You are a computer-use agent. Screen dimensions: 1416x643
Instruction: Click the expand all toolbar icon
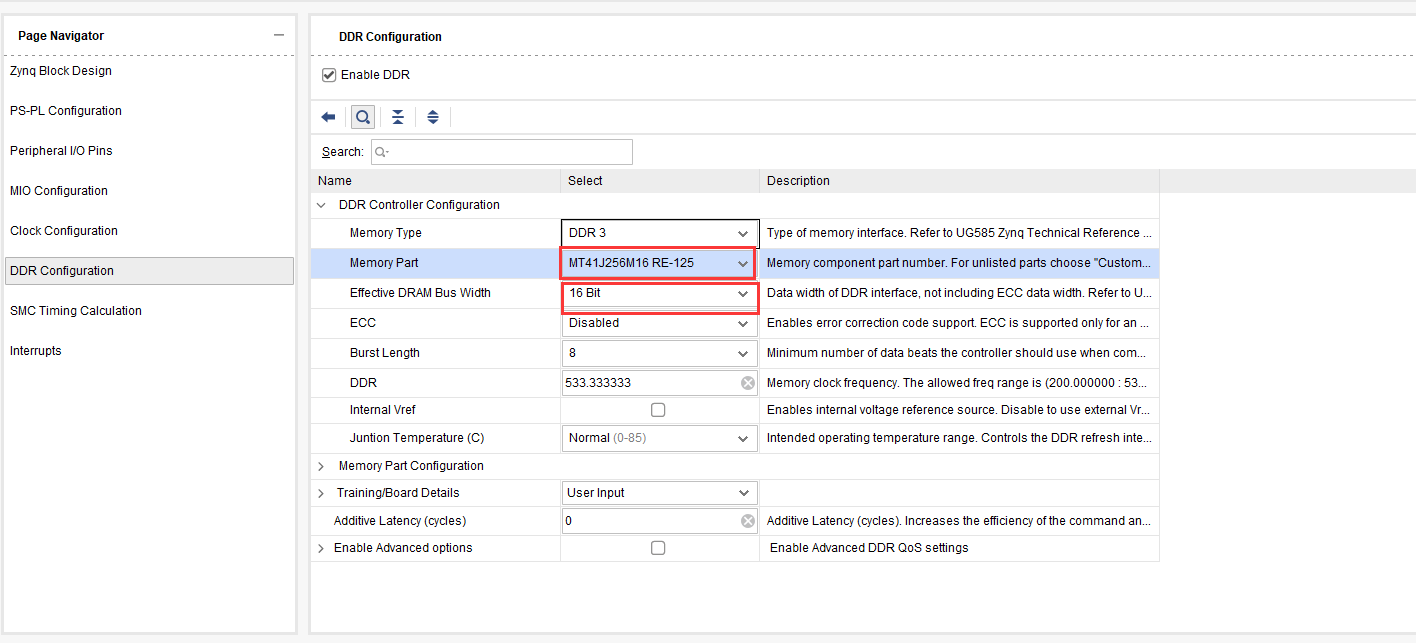(433, 117)
